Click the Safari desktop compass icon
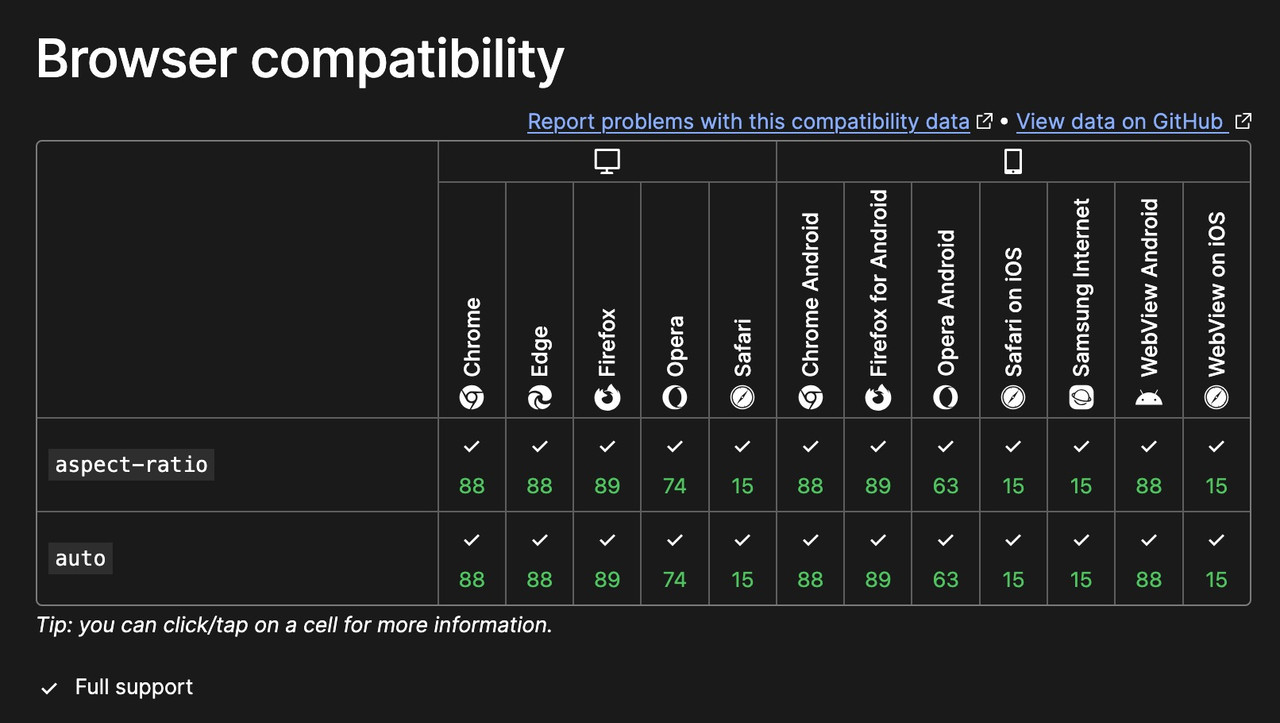This screenshot has height=723, width=1280. (742, 398)
